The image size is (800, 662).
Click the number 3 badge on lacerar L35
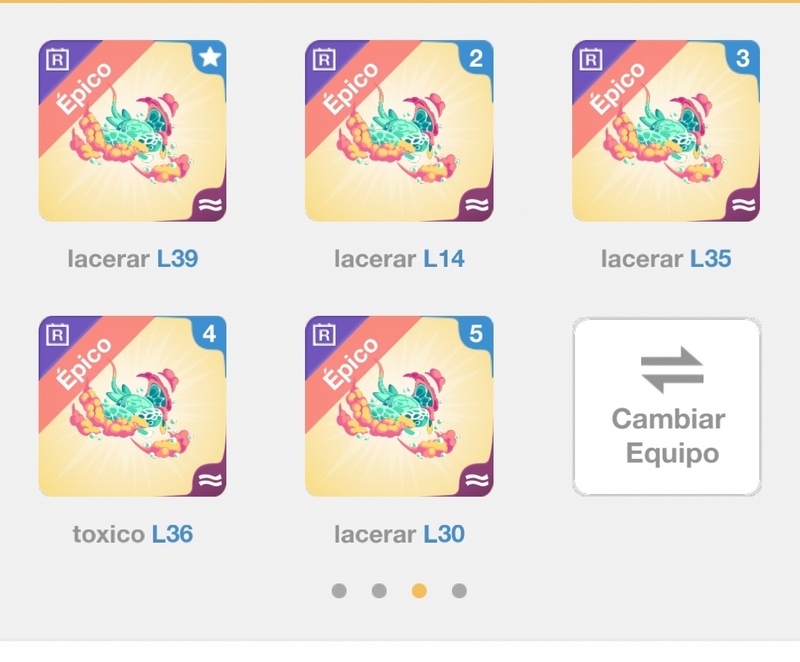click(743, 58)
